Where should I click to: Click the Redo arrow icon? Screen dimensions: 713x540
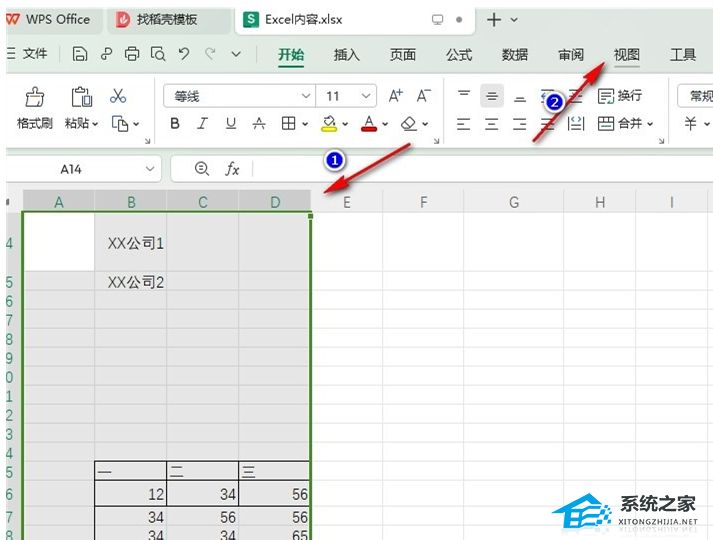210,54
